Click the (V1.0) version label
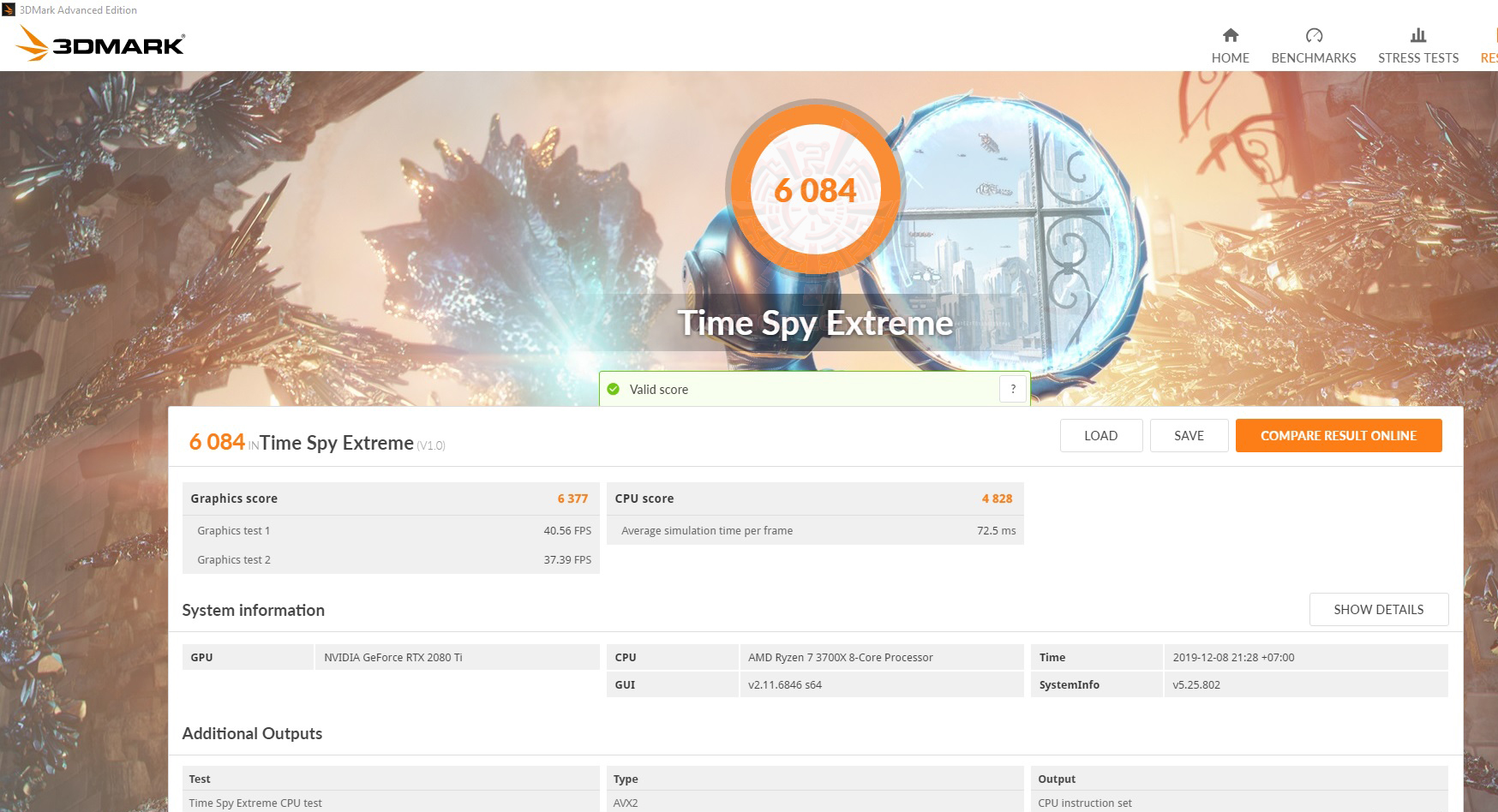This screenshot has height=812, width=1498. 431,445
